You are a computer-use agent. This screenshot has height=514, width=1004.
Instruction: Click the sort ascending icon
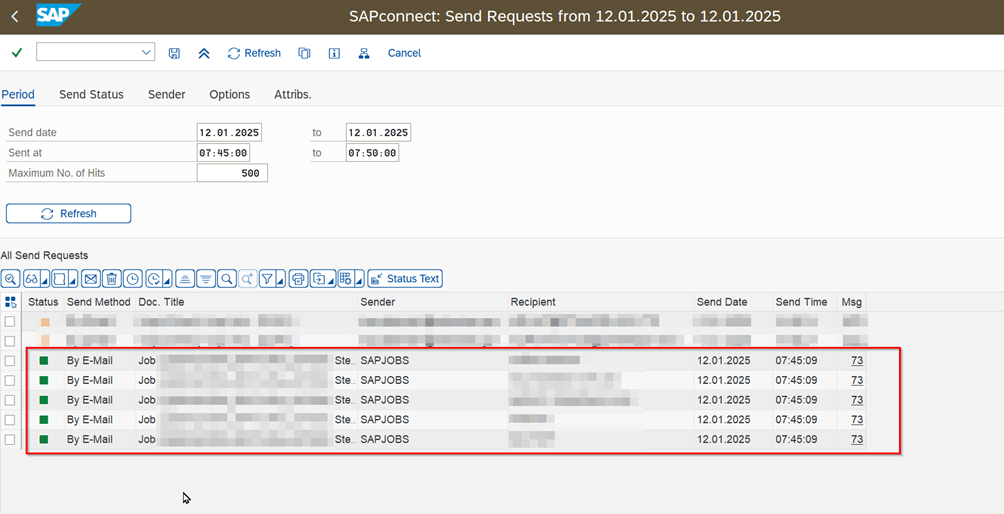[184, 279]
